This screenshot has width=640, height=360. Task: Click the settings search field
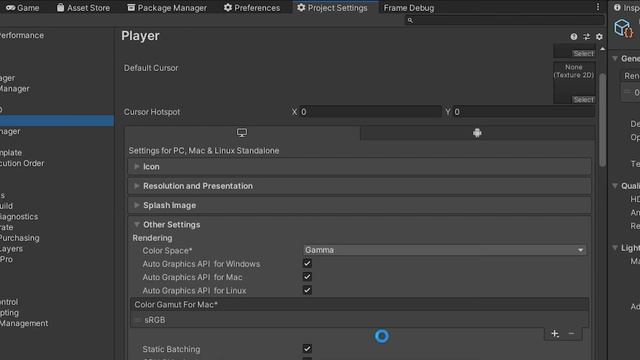pos(504,20)
